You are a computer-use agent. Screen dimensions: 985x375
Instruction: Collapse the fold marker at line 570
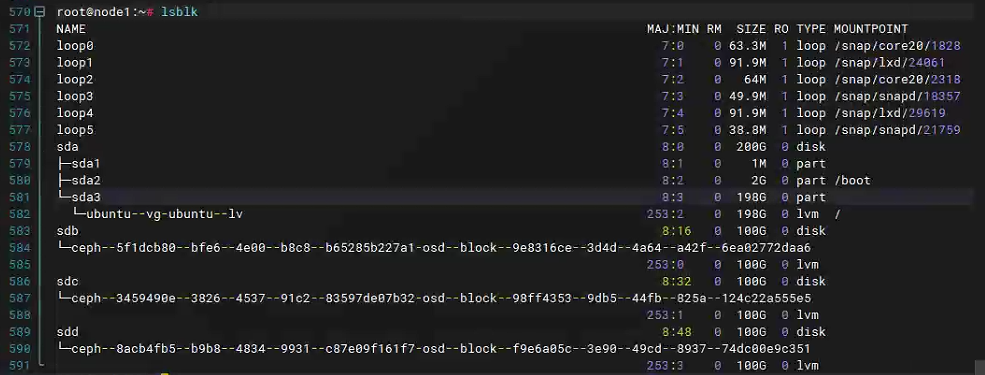click(x=40, y=12)
